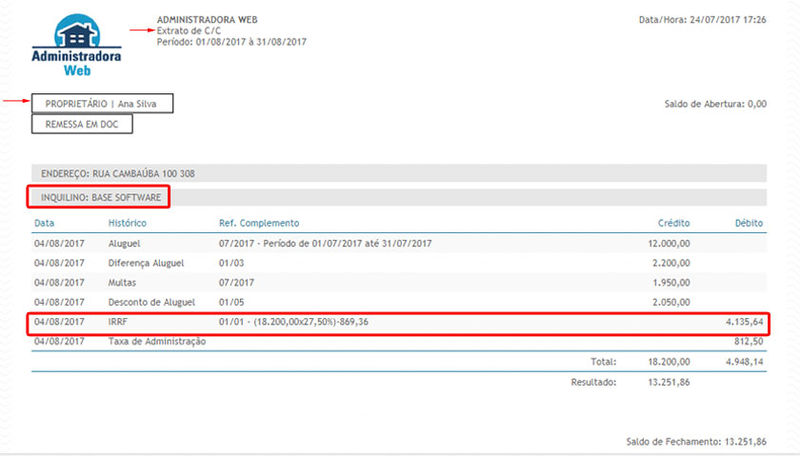800x456 pixels.
Task: Click the Taxa de Administração entry
Action: click(157, 342)
